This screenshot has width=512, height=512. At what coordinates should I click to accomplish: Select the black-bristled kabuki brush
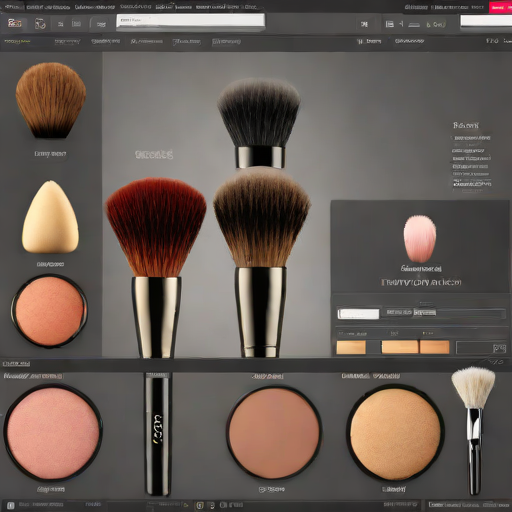(x=259, y=123)
